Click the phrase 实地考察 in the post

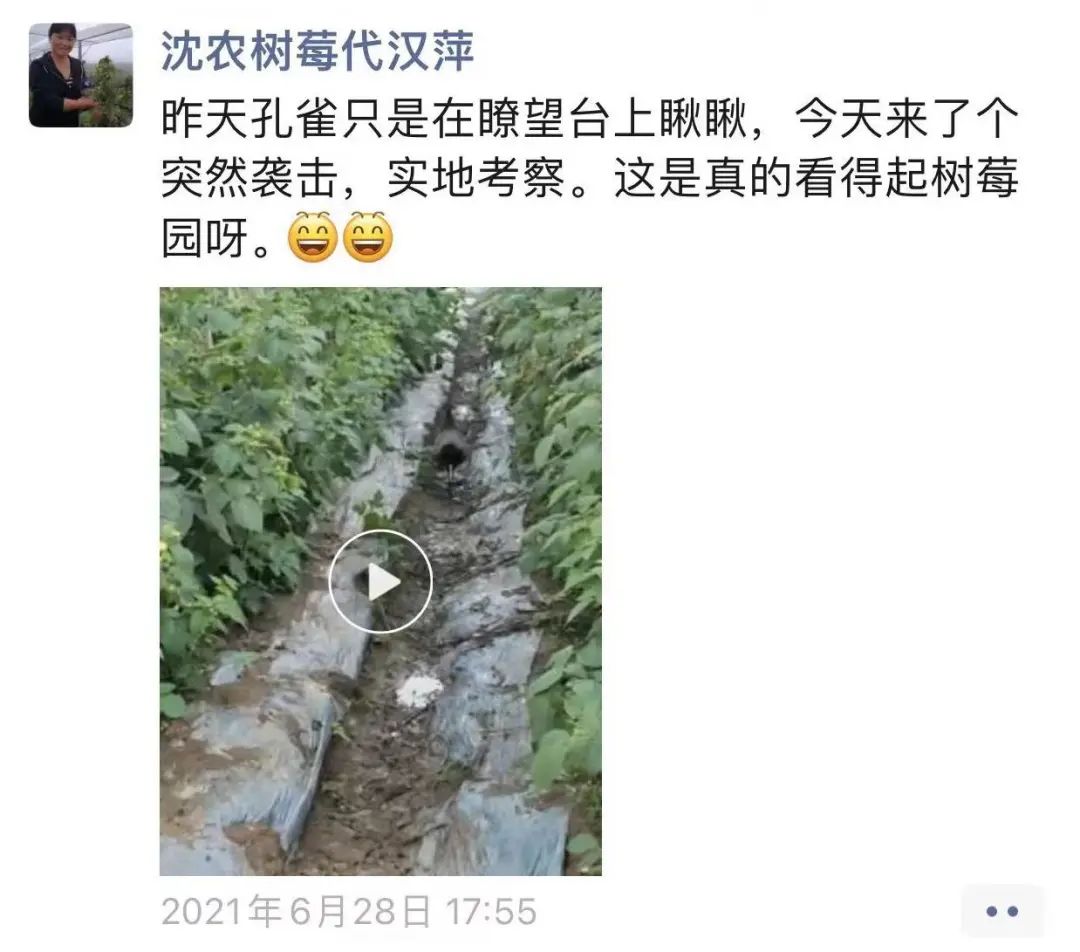coord(475,178)
